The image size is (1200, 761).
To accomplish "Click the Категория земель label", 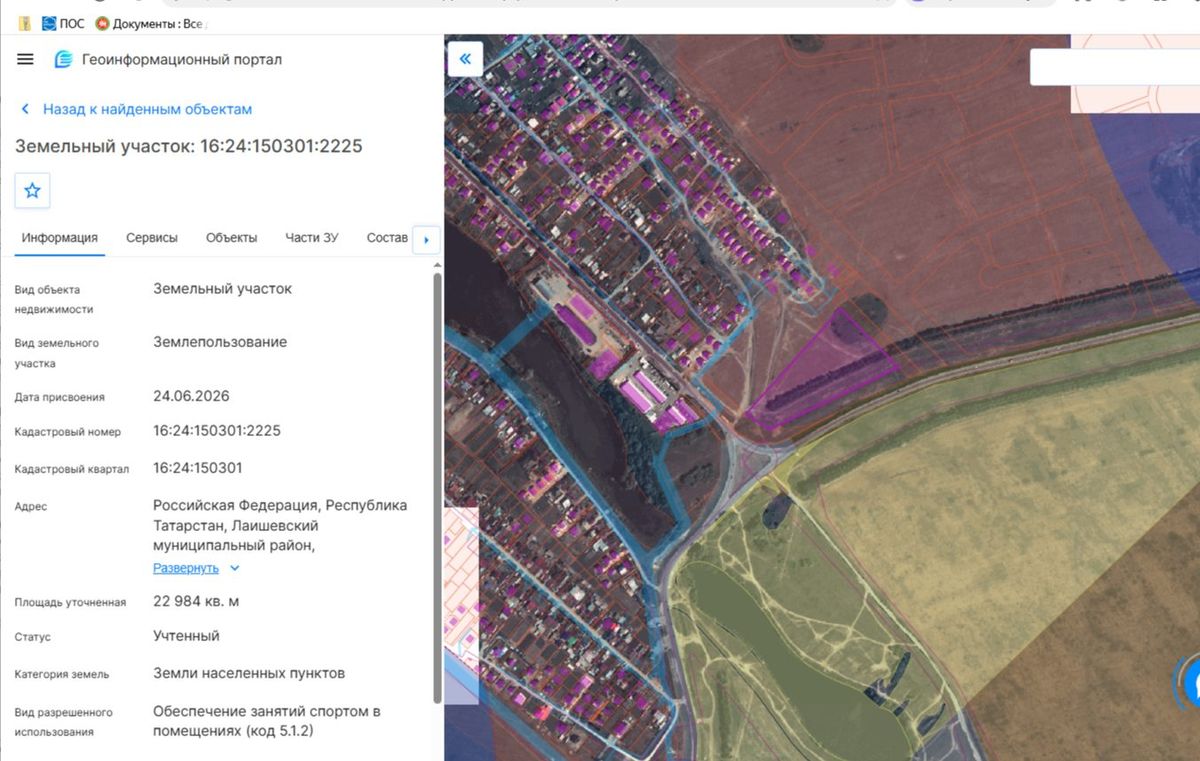I will pos(62,674).
